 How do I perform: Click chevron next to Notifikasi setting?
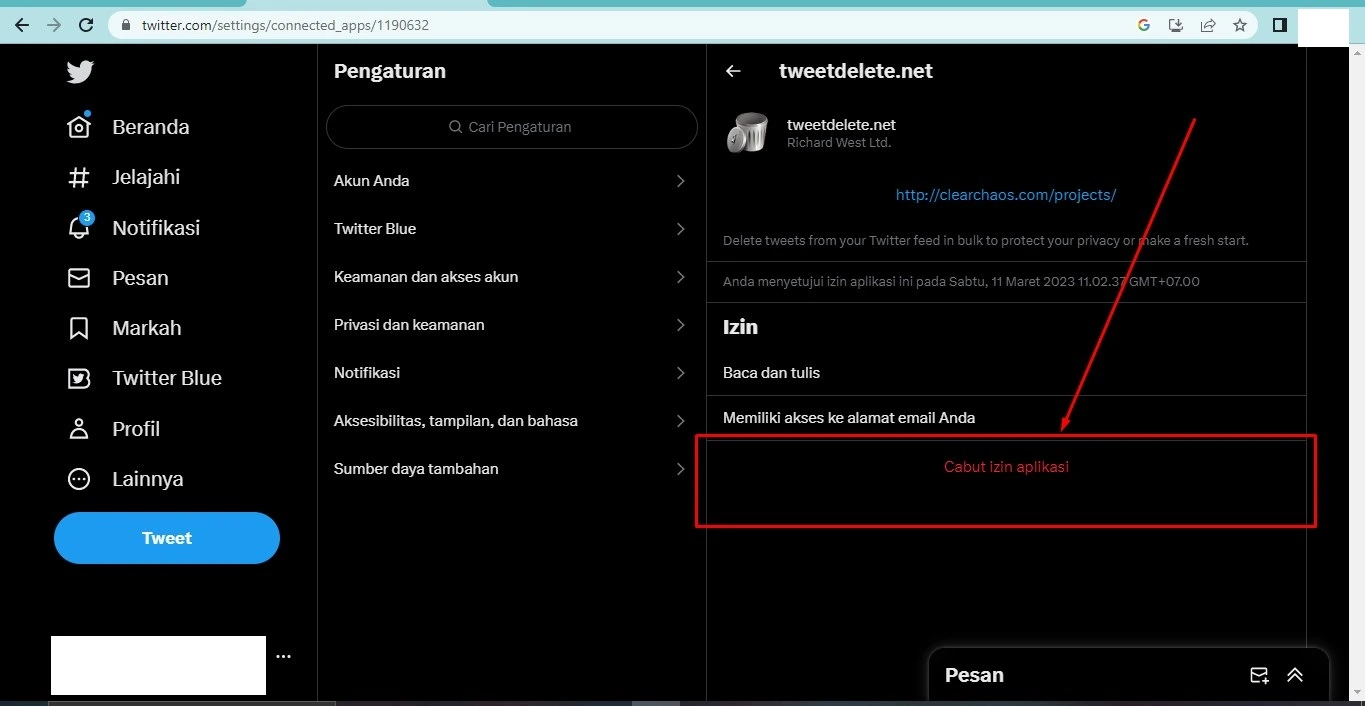(x=680, y=373)
